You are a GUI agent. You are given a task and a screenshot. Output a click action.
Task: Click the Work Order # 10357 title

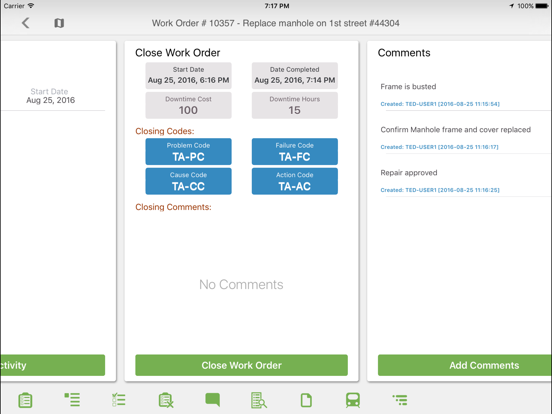[276, 23]
